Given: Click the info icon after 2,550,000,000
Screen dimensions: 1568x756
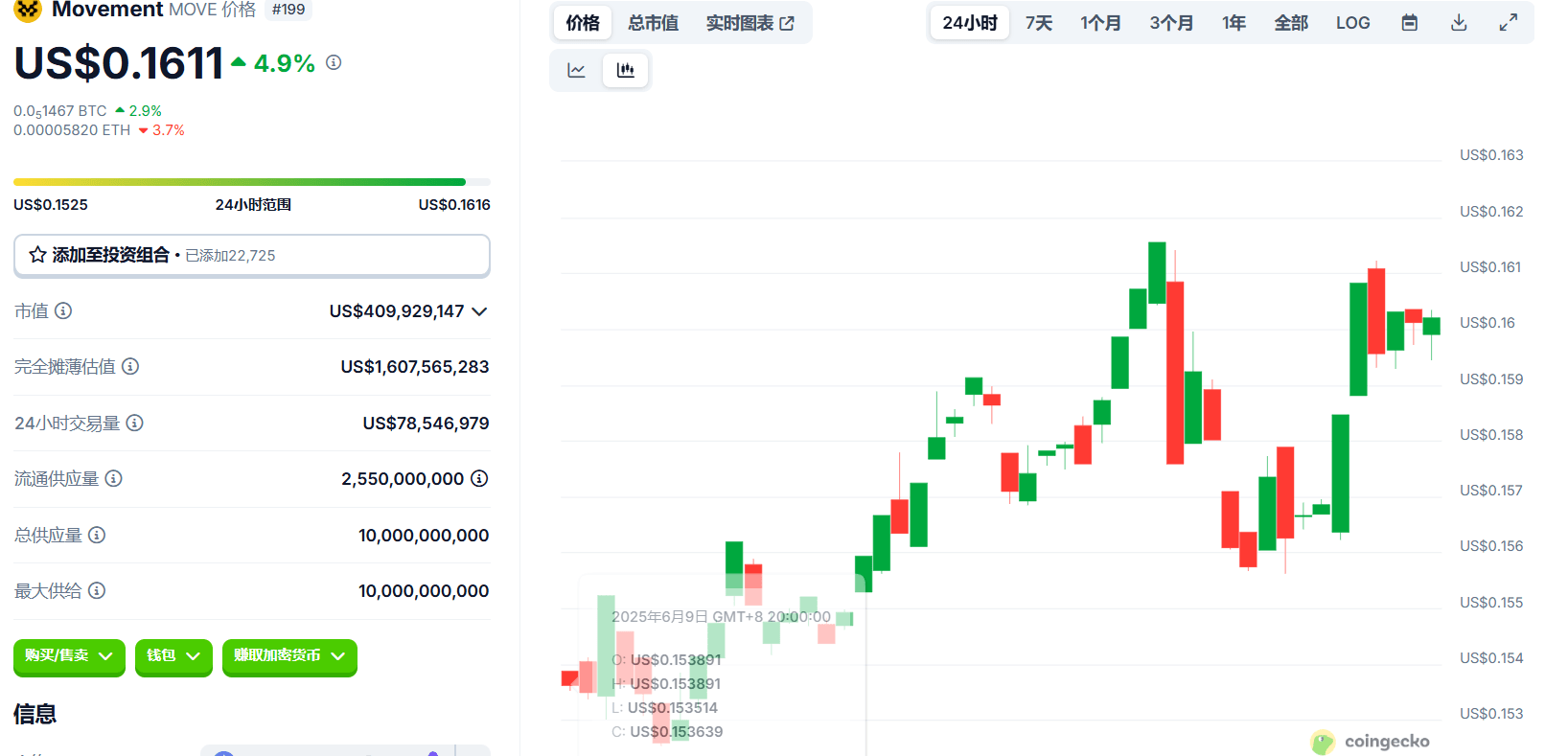Looking at the screenshot, I should pyautogui.click(x=479, y=478).
